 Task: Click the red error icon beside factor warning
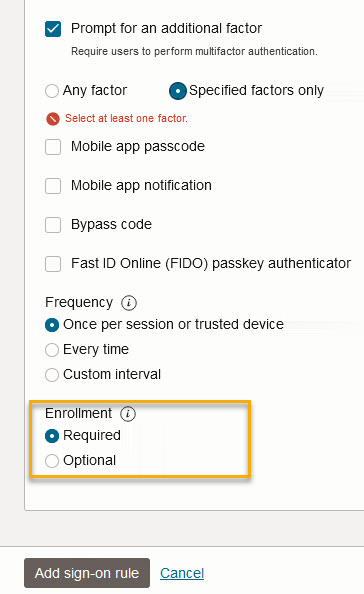point(53,119)
